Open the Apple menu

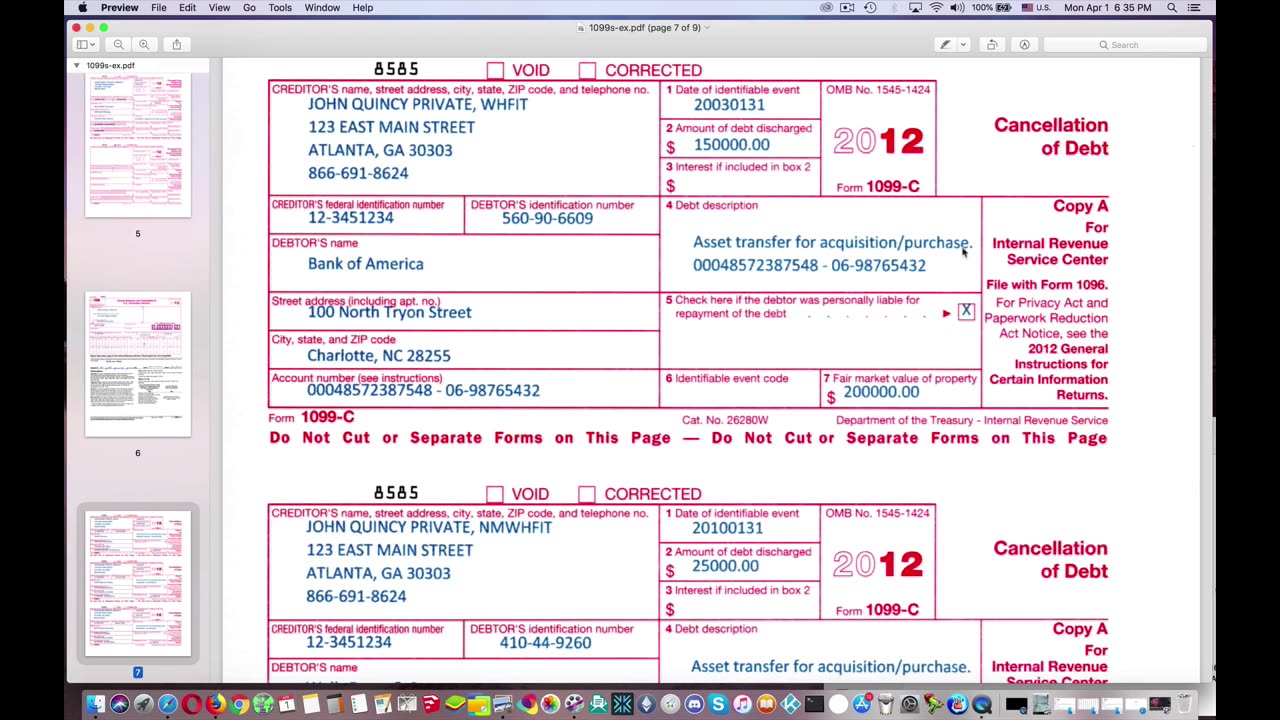[82, 8]
